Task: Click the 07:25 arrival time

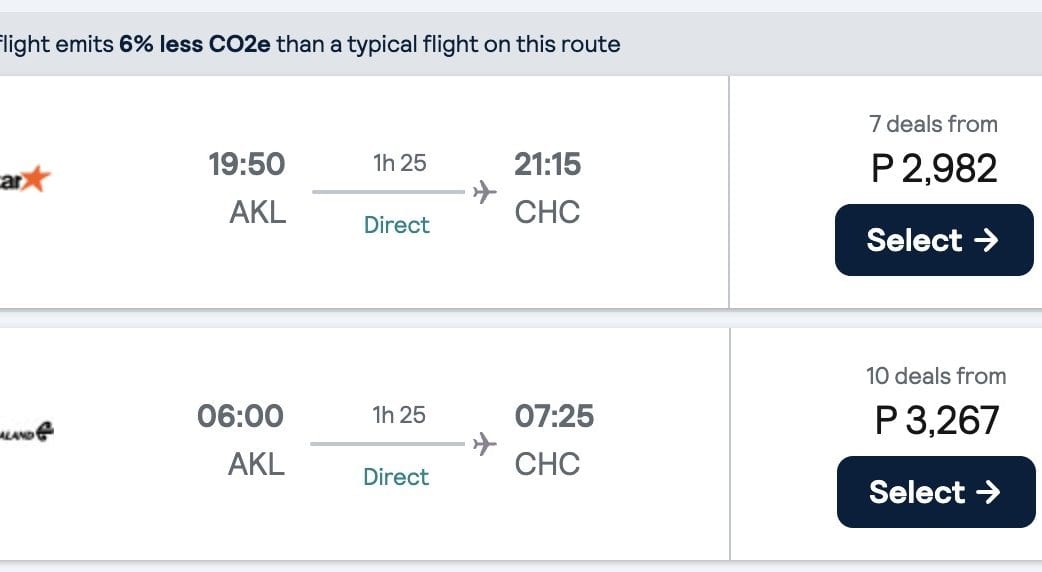Action: (x=554, y=416)
